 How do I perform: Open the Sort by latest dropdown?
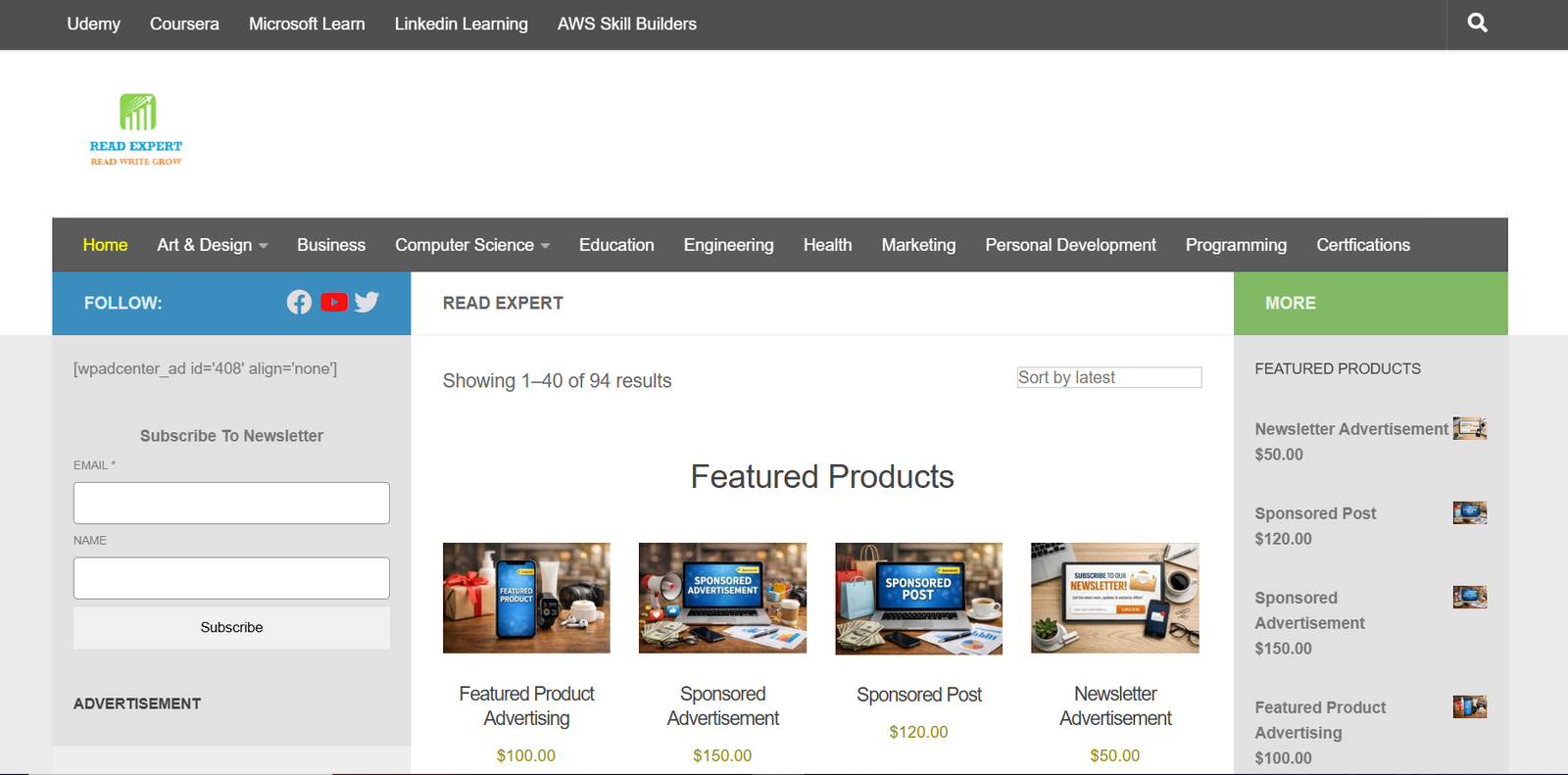click(x=1108, y=377)
